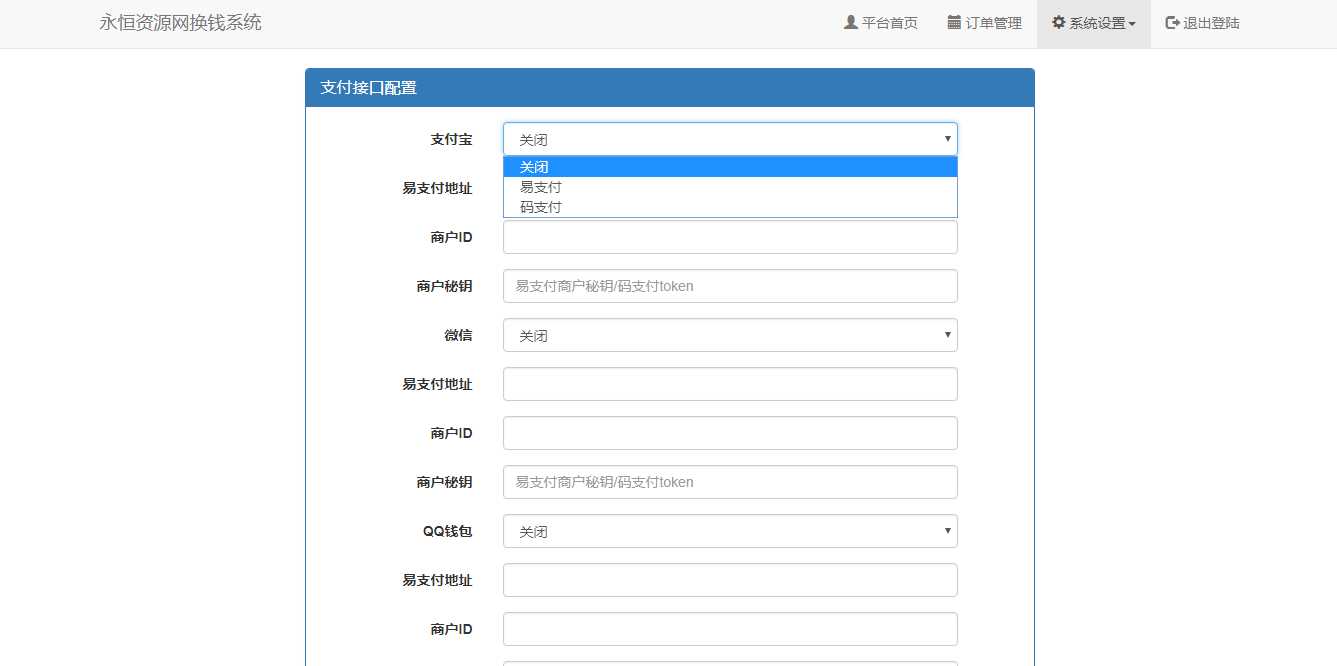The image size is (1337, 666).
Task: Click the 商户ID field under 支付宝
Action: (729, 237)
